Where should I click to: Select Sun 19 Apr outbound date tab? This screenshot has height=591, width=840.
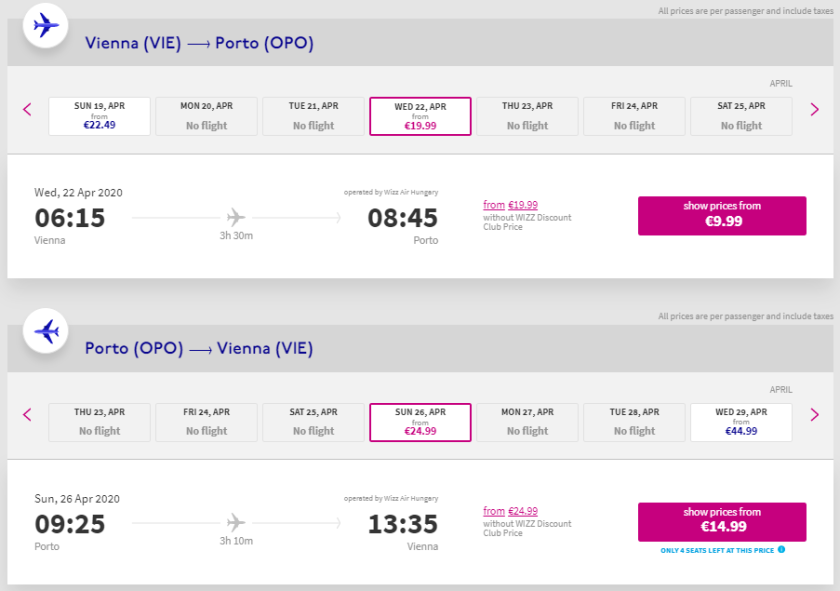click(100, 116)
